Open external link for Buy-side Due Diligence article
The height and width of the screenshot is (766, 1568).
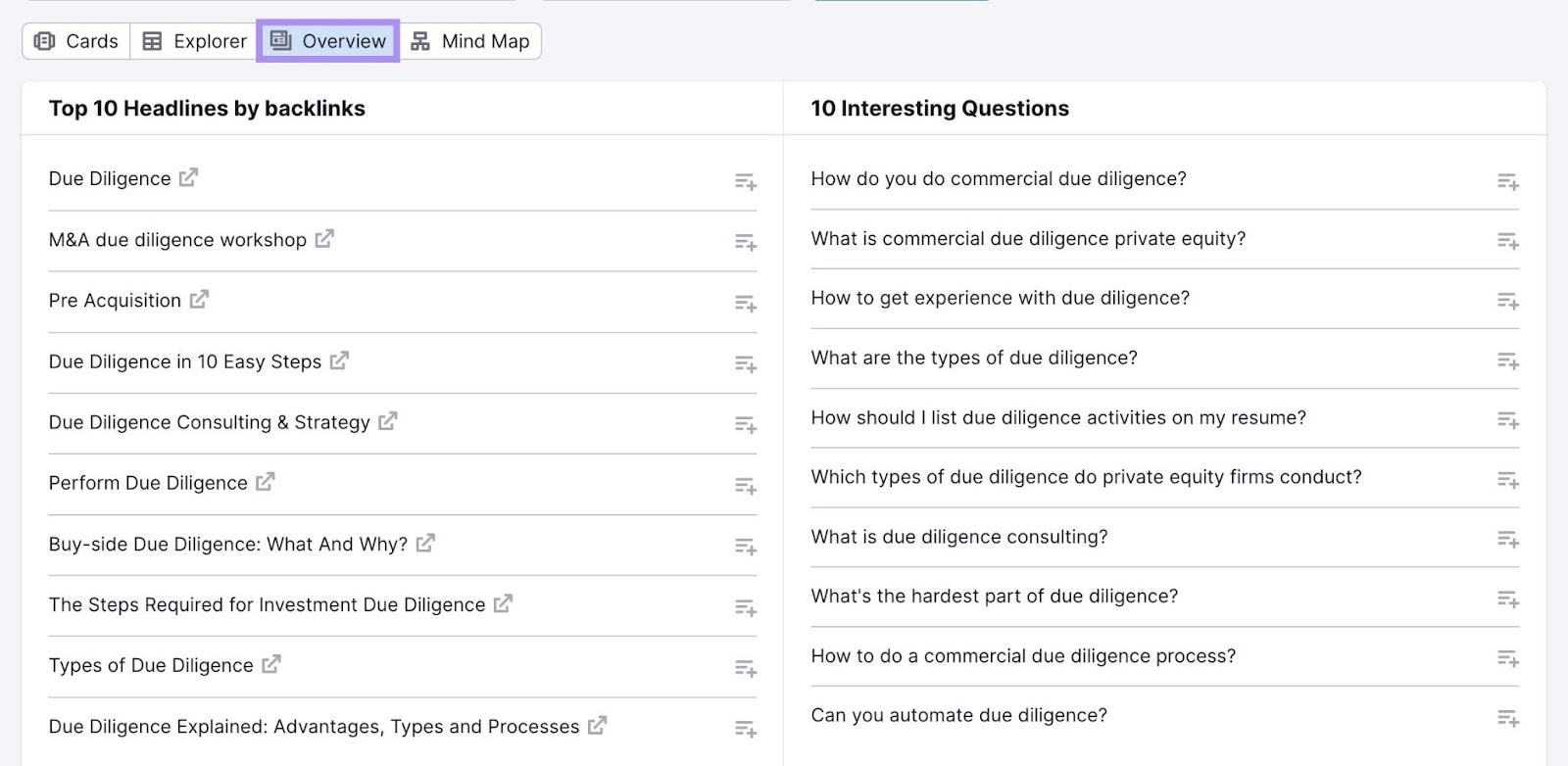pos(424,543)
